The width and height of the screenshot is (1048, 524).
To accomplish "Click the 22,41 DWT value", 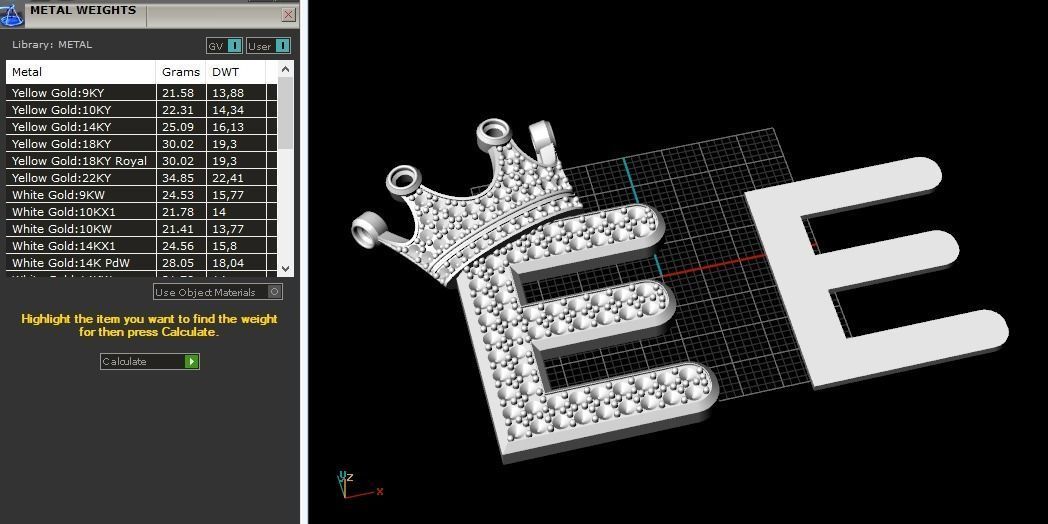I will [x=228, y=178].
